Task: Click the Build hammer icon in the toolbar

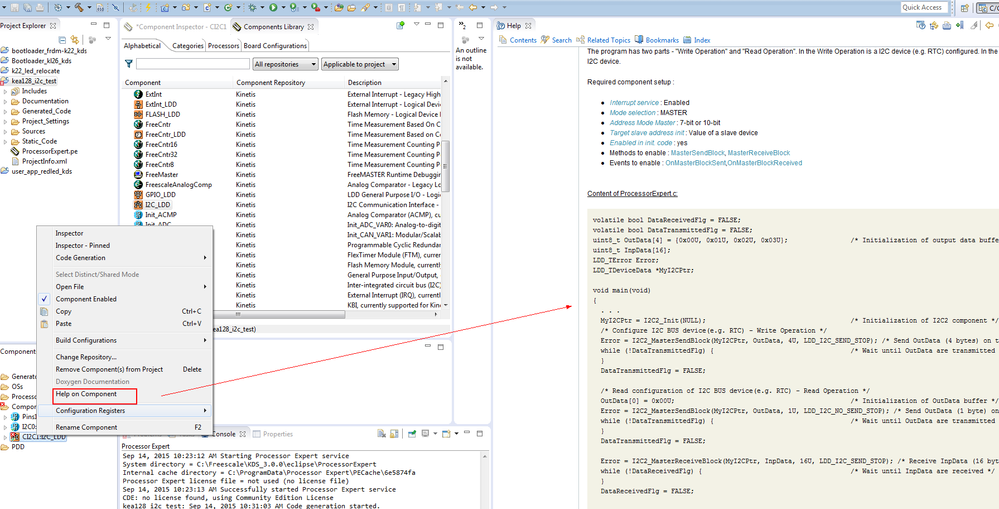Action: point(79,7)
